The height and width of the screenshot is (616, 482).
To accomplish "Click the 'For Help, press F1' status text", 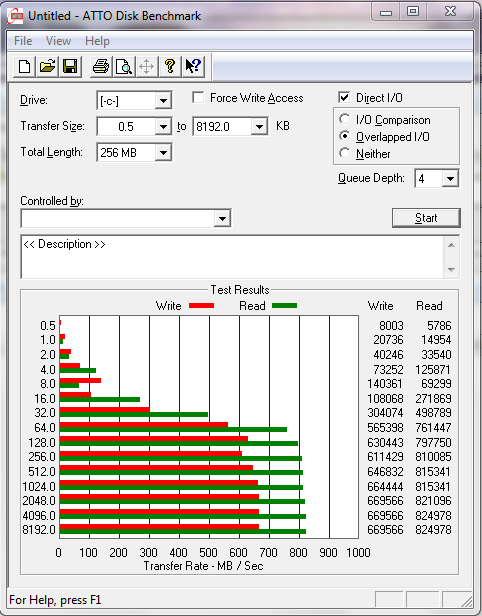I will pyautogui.click(x=55, y=600).
